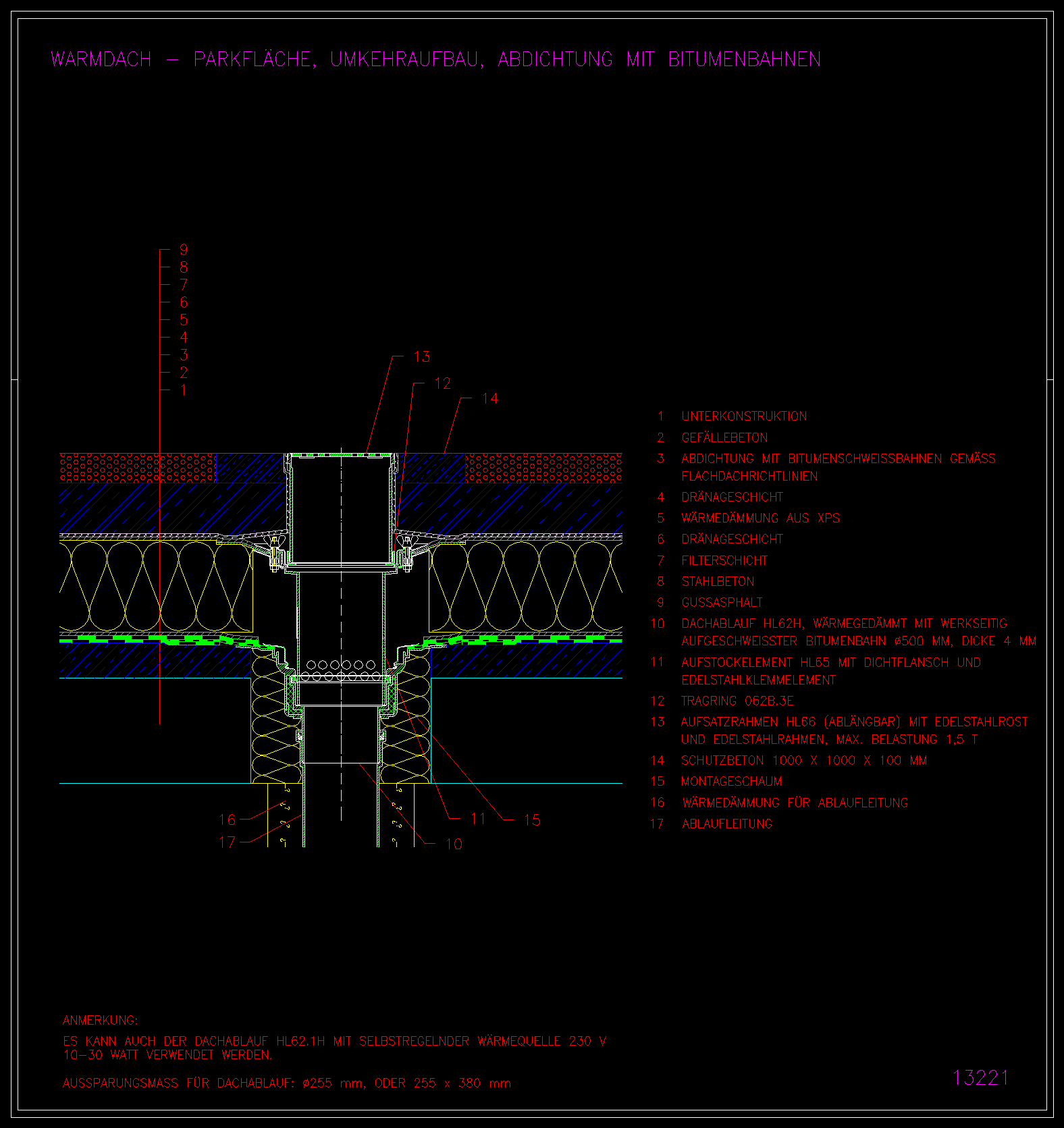Click callout number 16 at the pipe
Viewport: 1064px width, 1128px height.
227,820
